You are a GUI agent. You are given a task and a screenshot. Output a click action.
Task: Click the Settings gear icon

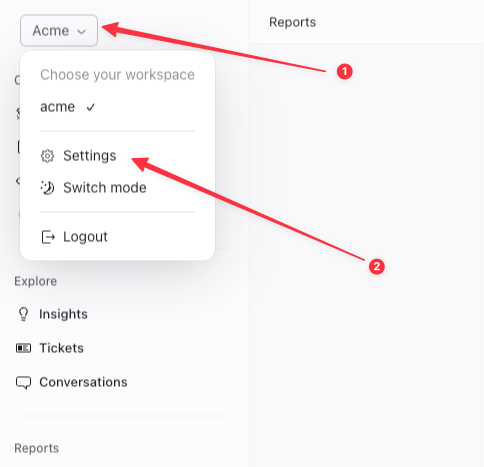coord(47,156)
